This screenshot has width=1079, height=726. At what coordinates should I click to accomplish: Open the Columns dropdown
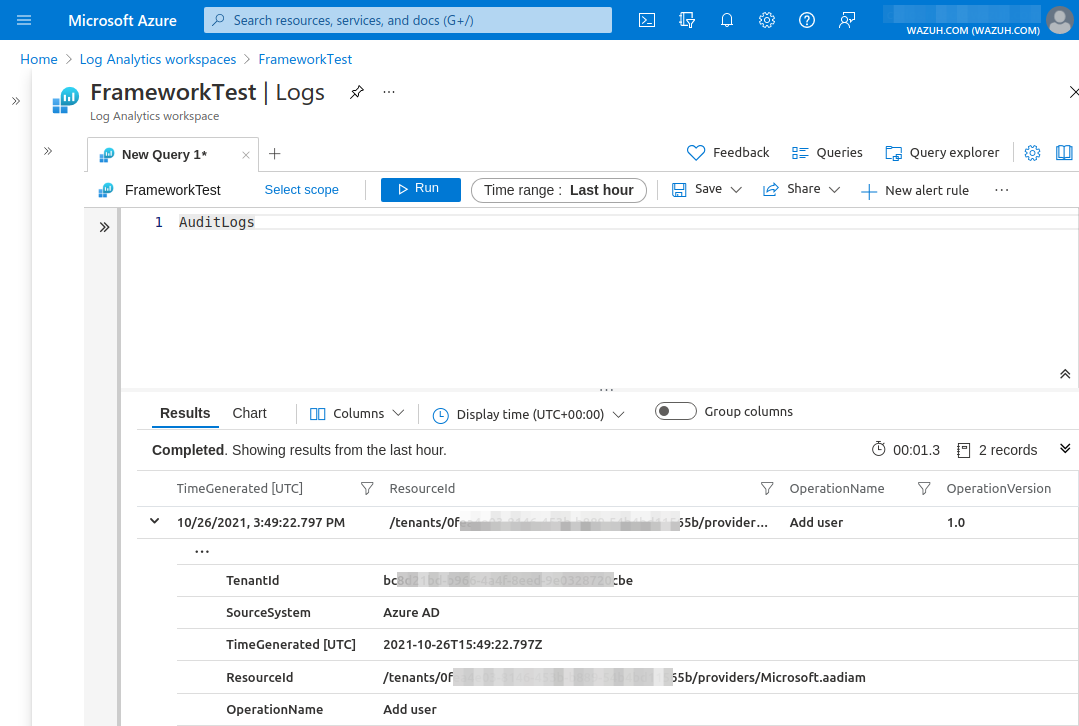click(x=356, y=414)
